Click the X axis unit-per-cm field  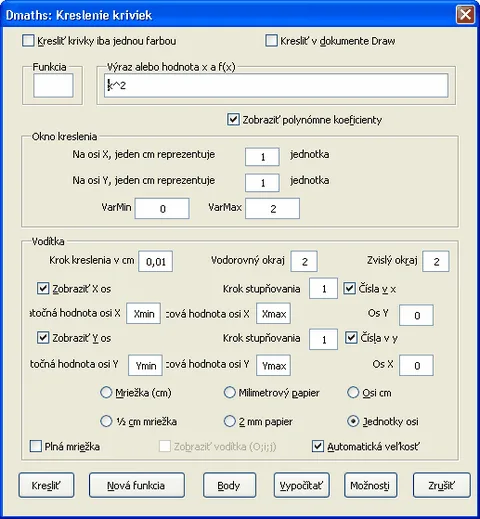click(262, 157)
